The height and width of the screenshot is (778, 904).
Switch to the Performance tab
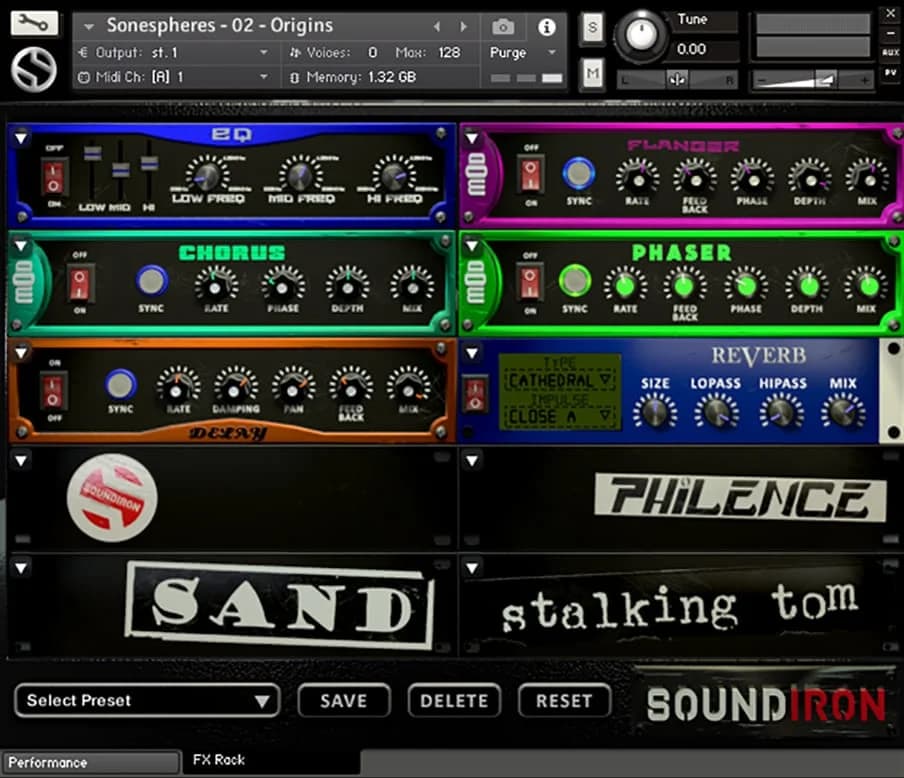tap(90, 762)
